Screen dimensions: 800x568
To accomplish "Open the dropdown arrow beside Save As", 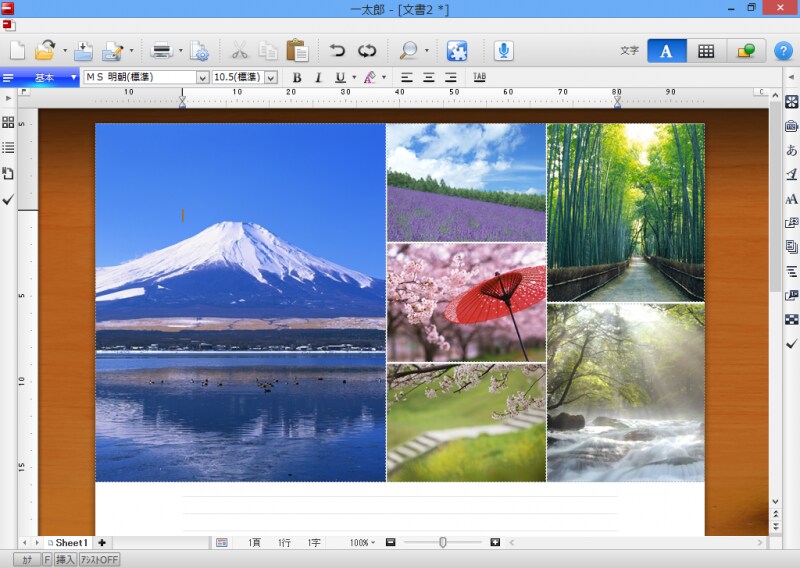I will click(132, 51).
